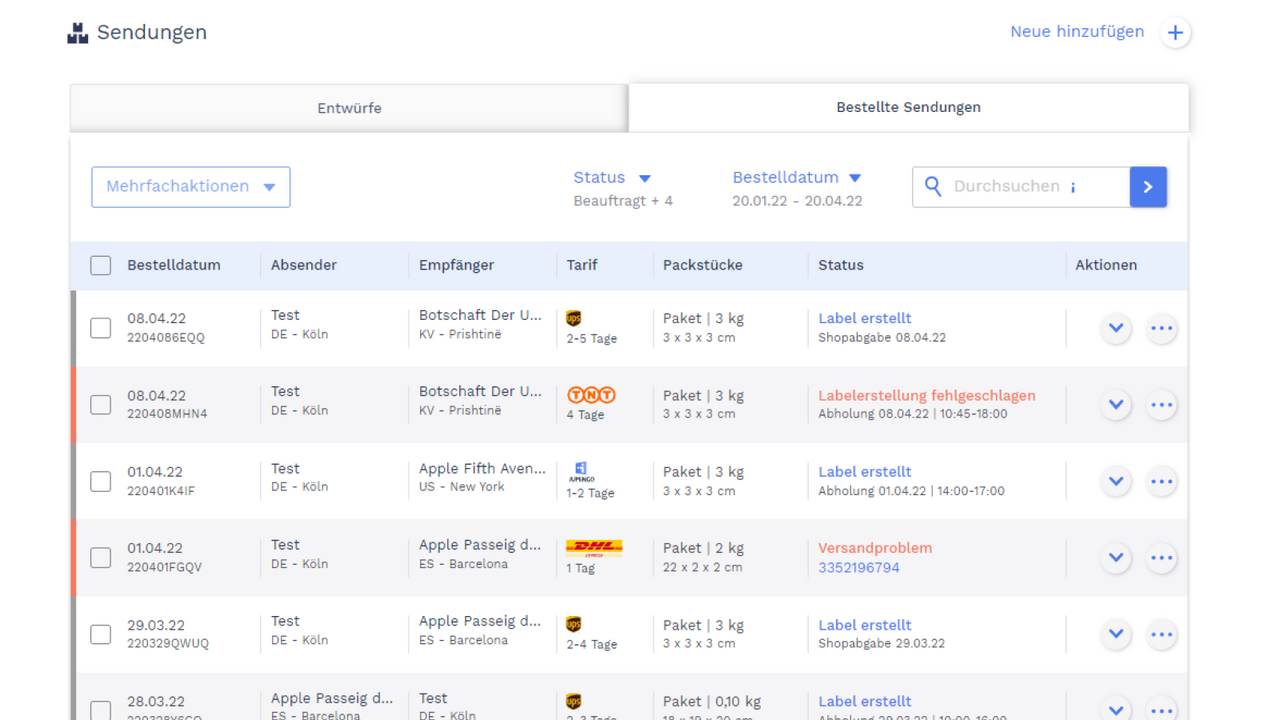The width and height of the screenshot is (1280, 720).
Task: Open Labelerstellung fehlgeschlagen status link
Action: click(x=927, y=395)
